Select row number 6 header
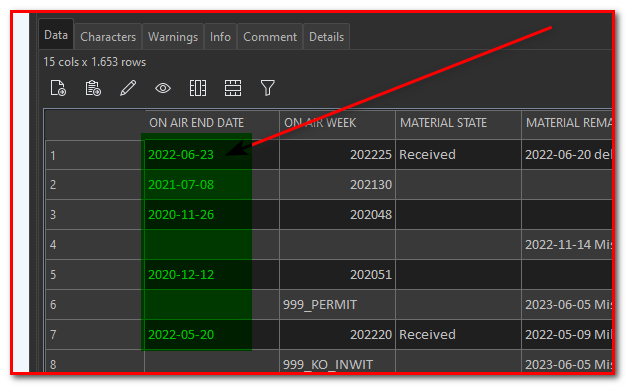 pyautogui.click(x=95, y=305)
